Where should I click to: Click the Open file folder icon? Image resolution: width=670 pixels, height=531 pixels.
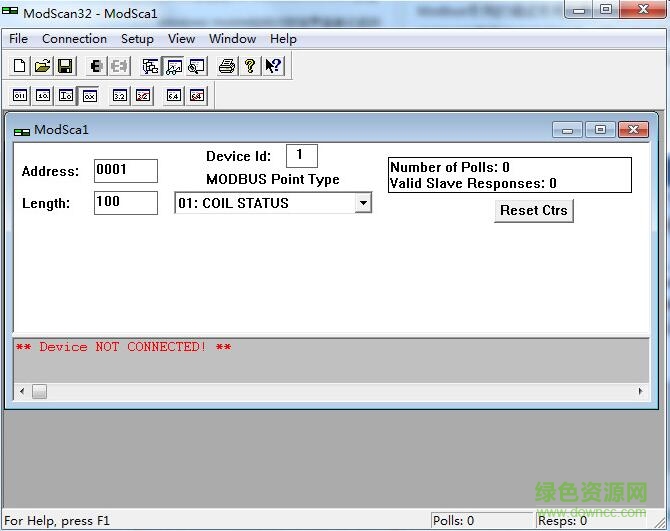[x=42, y=66]
